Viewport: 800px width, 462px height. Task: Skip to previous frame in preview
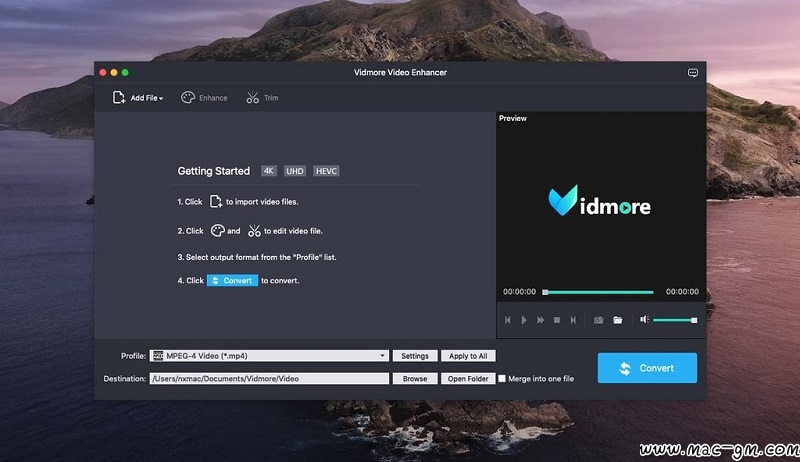(508, 320)
